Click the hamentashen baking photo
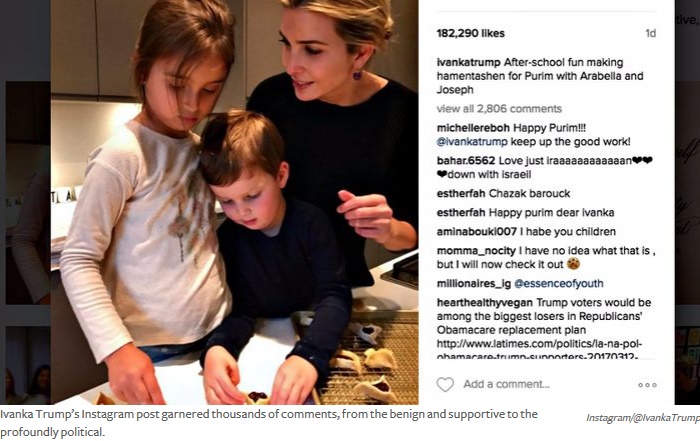This screenshot has width=700, height=441. coord(234,202)
